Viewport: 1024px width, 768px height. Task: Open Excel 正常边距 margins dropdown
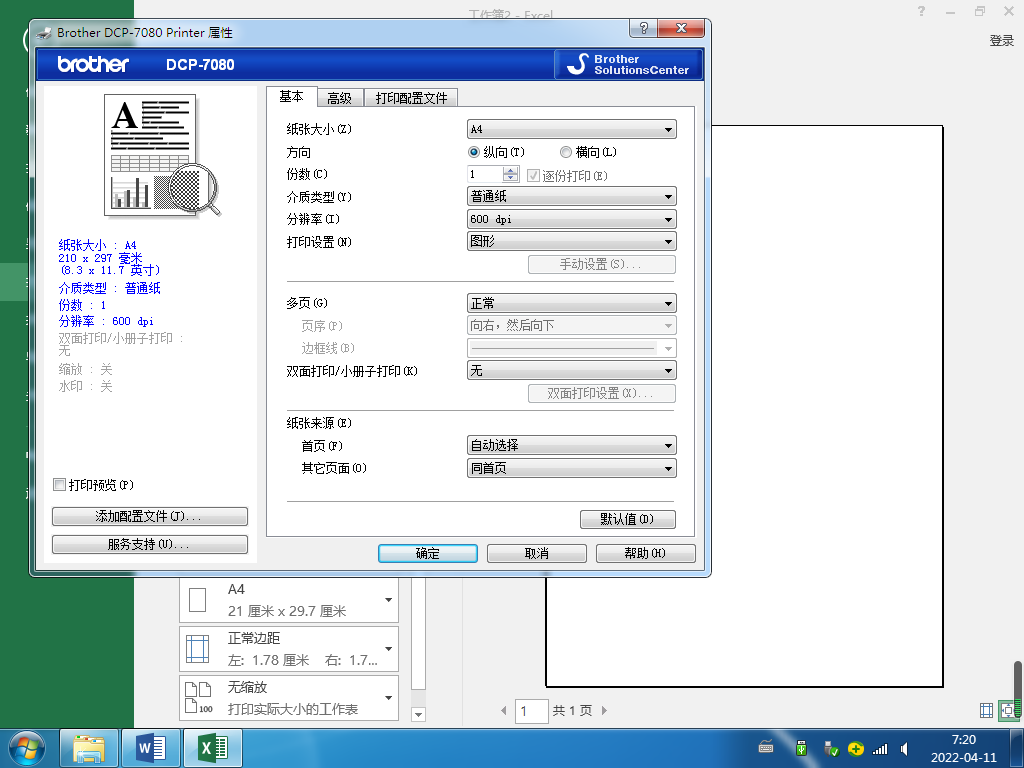289,649
